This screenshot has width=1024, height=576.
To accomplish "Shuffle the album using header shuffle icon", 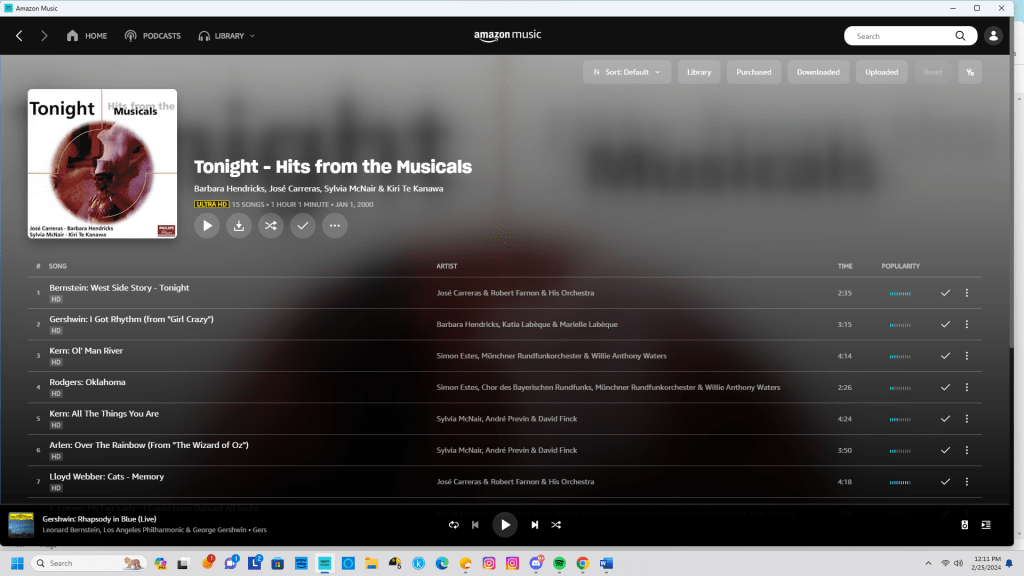I will tap(271, 226).
